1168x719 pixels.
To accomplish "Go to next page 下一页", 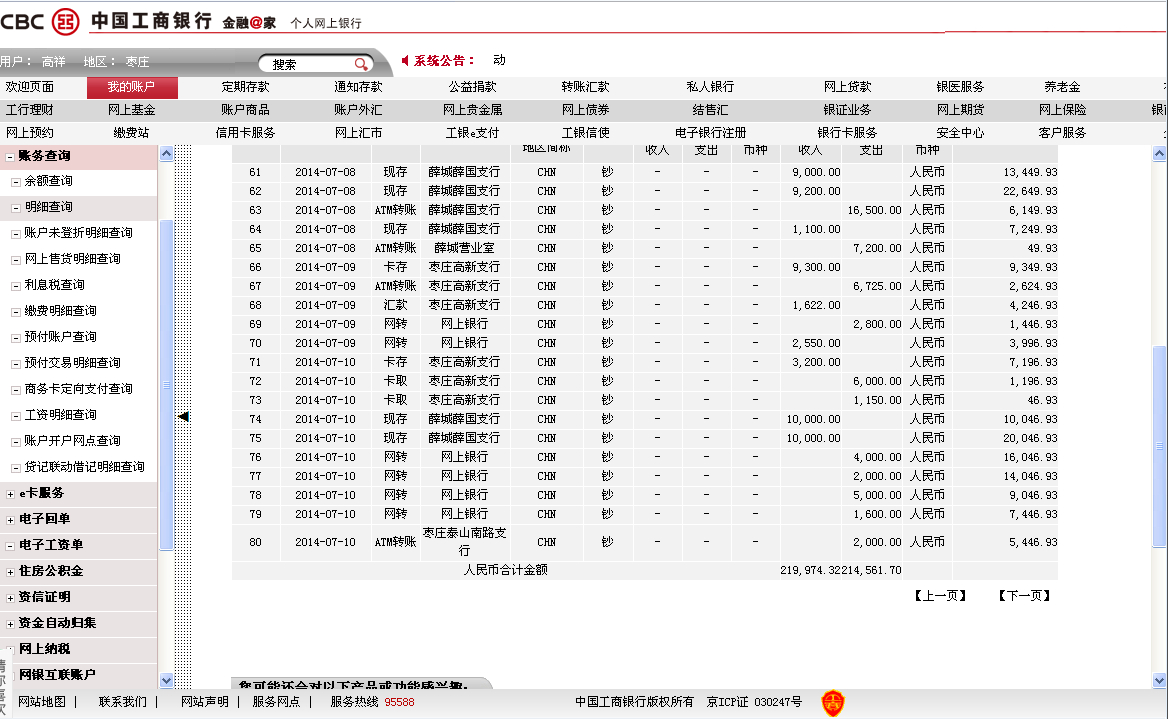I will (1024, 596).
